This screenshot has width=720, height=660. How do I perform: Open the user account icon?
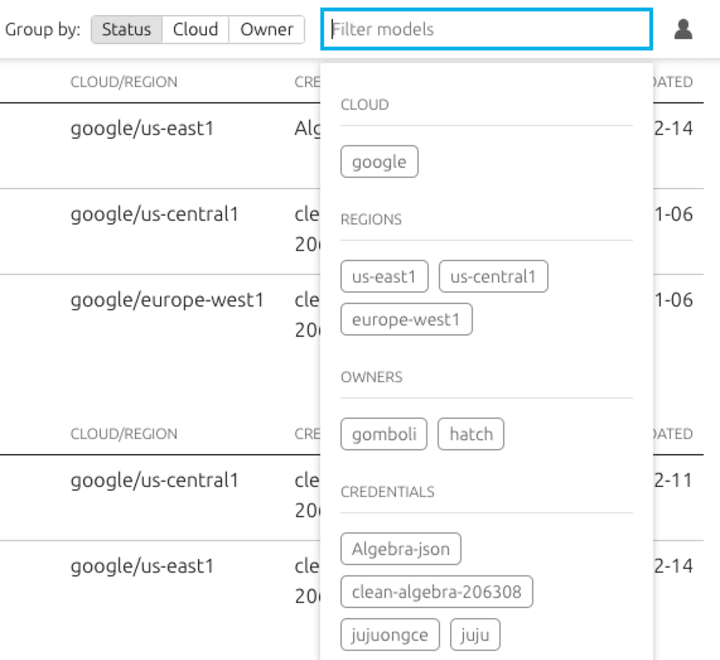[x=683, y=30]
